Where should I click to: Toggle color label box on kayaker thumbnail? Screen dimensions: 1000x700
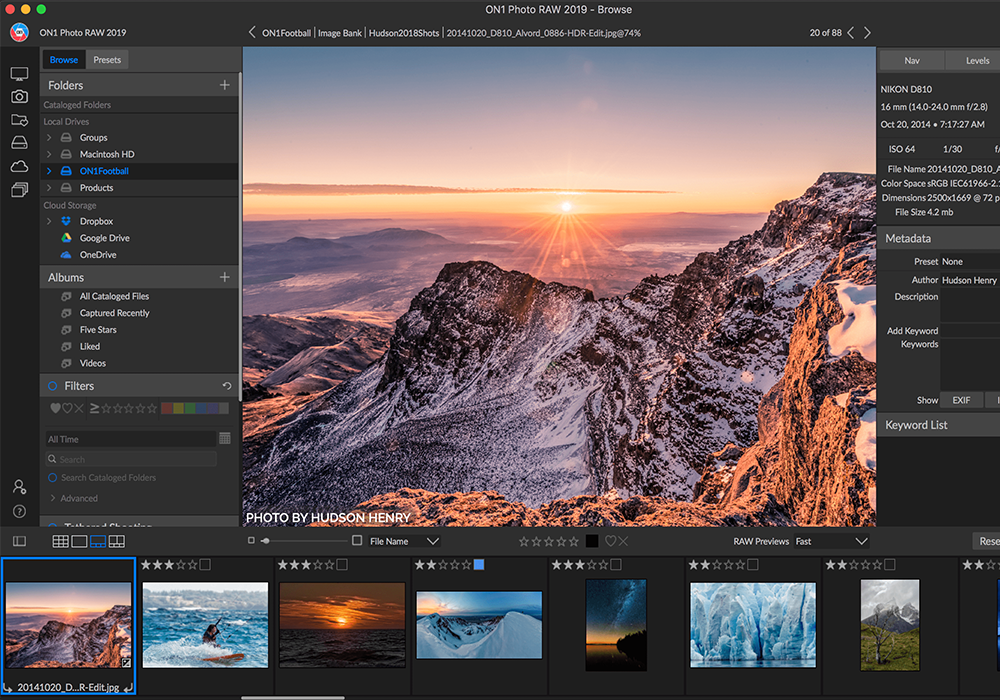coord(205,564)
